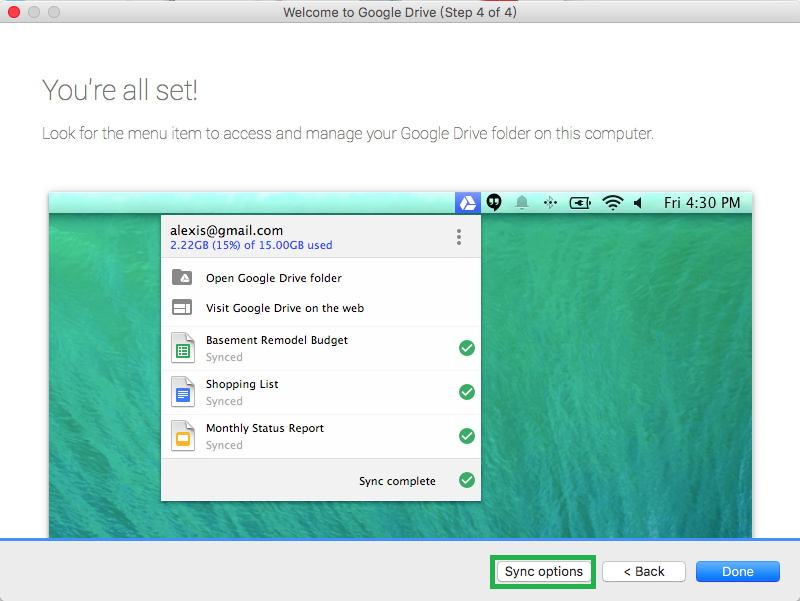This screenshot has width=800, height=601.
Task: Click the notification bell icon
Action: pyautogui.click(x=521, y=203)
